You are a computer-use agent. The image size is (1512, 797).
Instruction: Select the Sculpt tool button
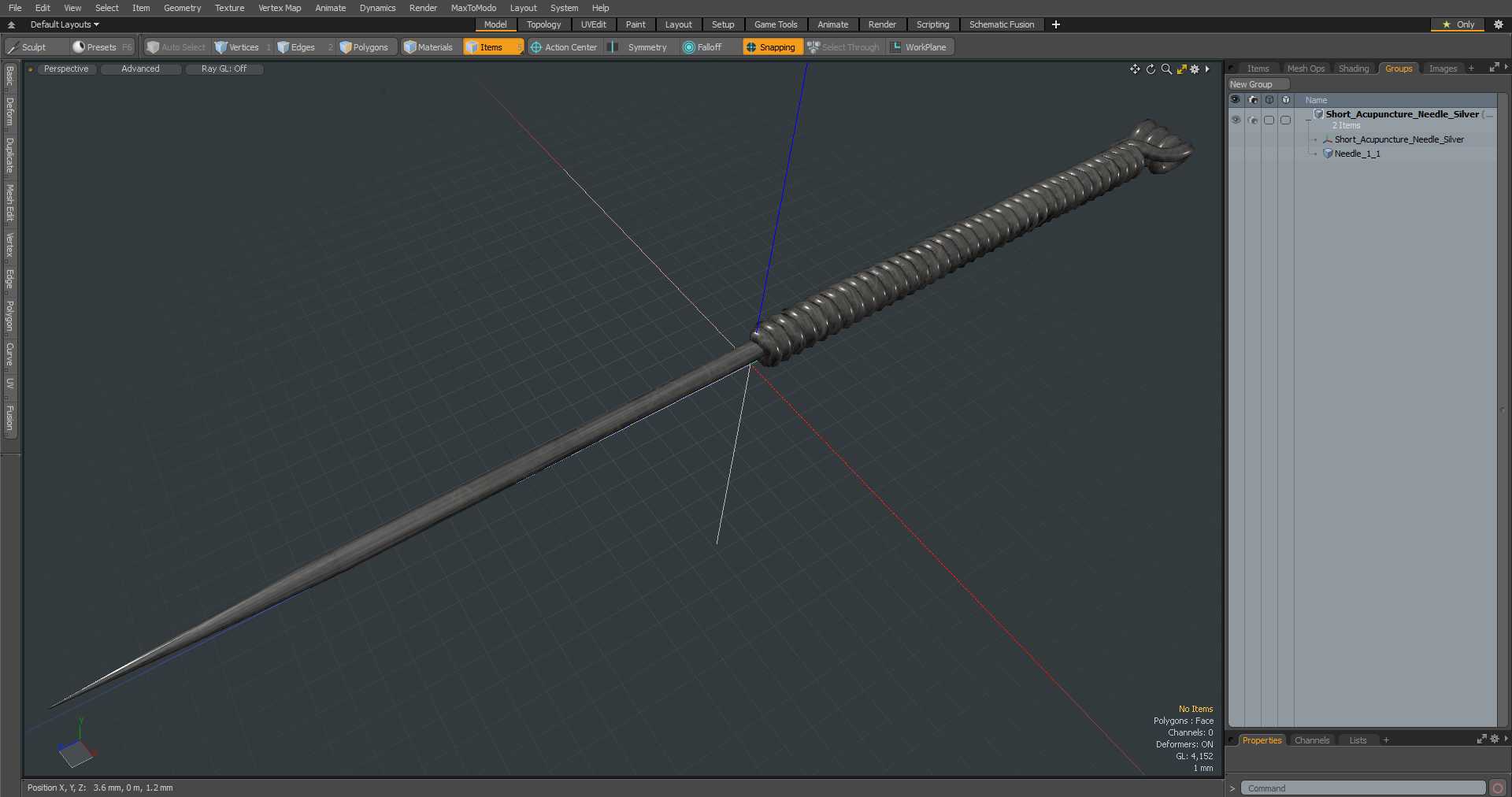click(36, 47)
